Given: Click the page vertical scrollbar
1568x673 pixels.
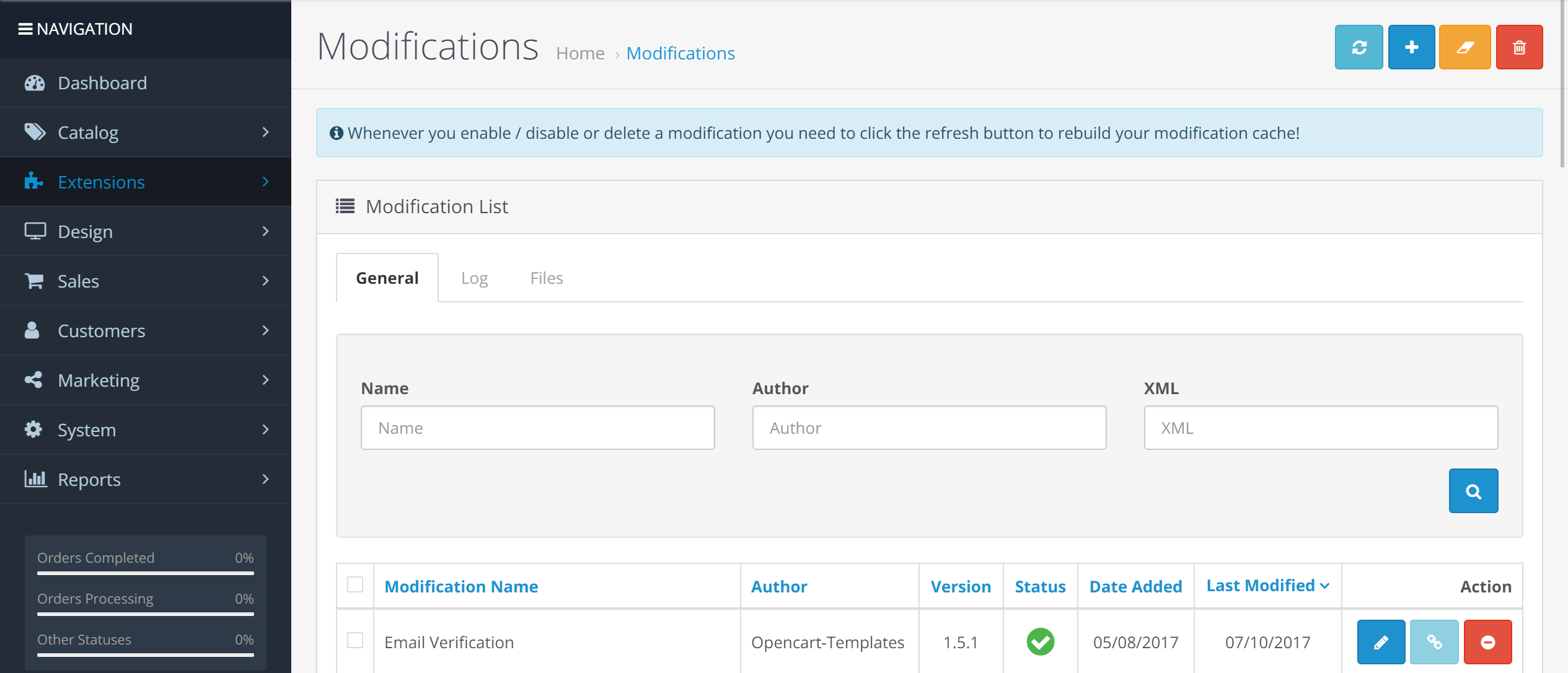Looking at the screenshot, I should (1563, 84).
